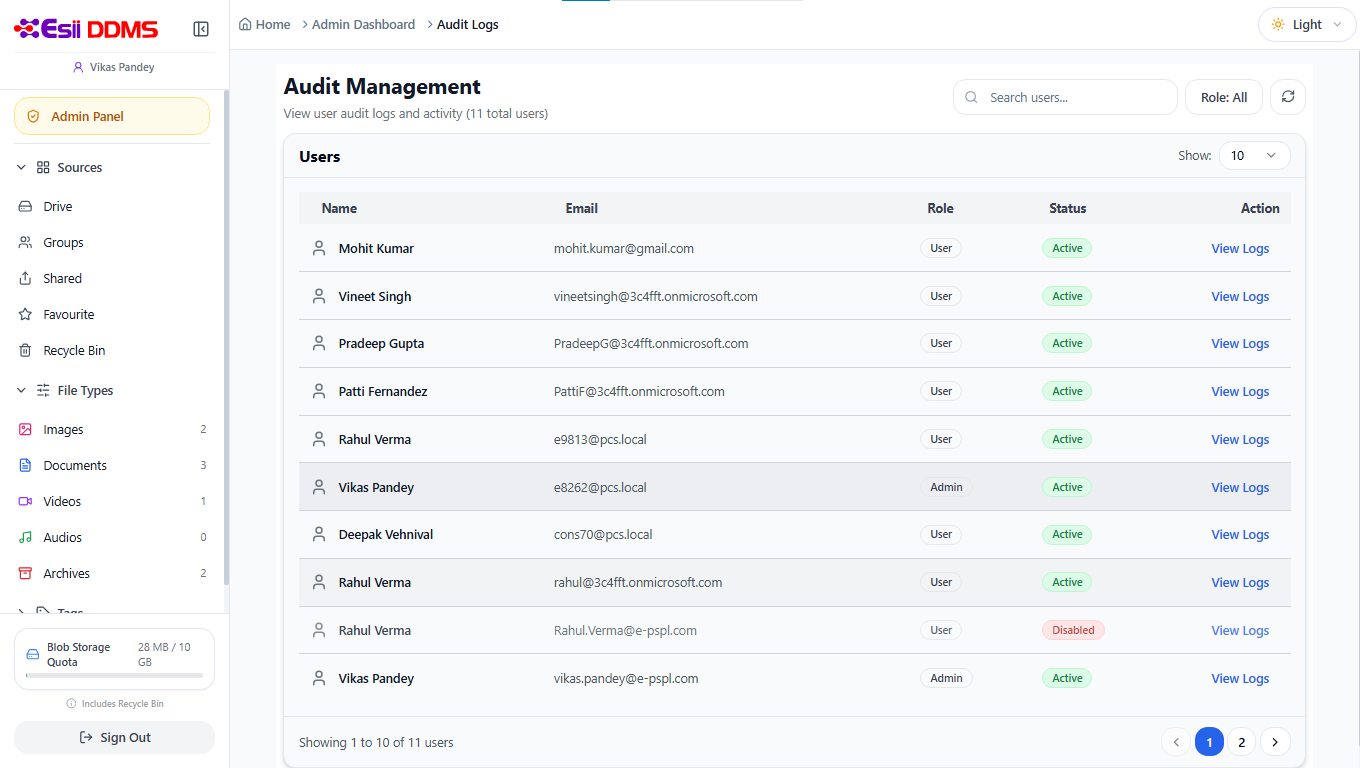Click the previous page arrow
Viewport: 1360px width, 768px height.
coord(1176,742)
